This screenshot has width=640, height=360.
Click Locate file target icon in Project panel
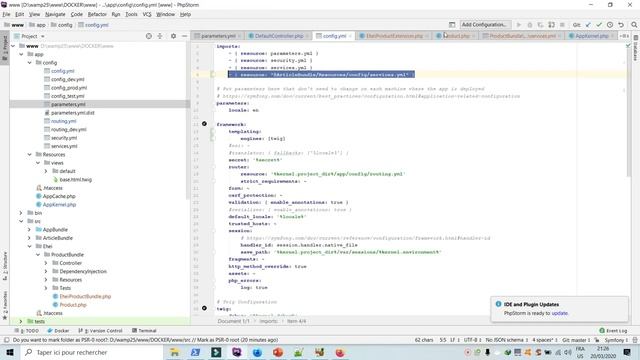tap(149, 36)
